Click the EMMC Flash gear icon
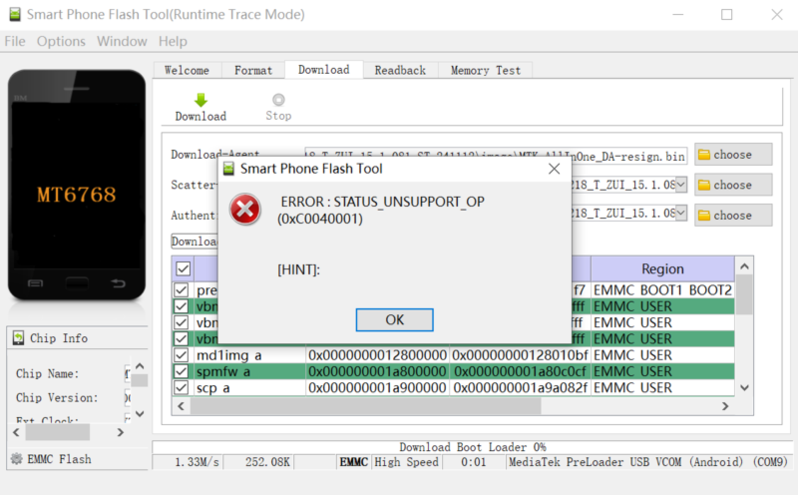 click(x=16, y=459)
